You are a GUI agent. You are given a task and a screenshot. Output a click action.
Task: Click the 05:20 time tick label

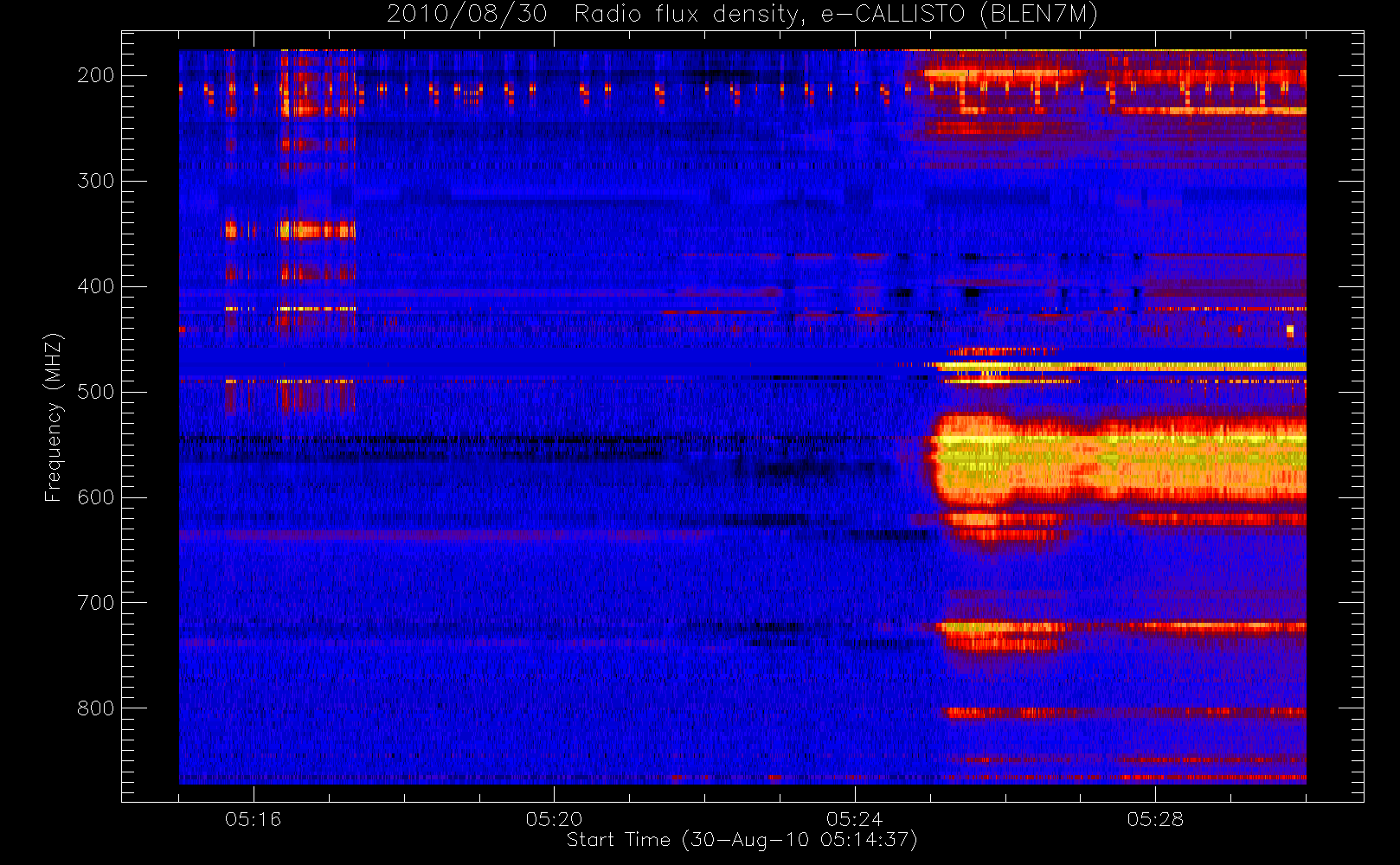coord(554,819)
